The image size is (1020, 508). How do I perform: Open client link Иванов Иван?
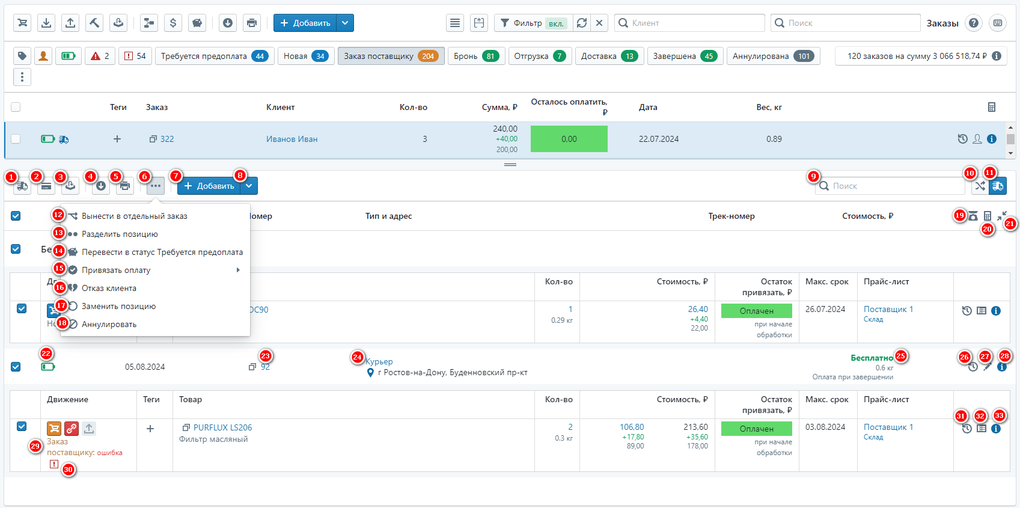(292, 139)
